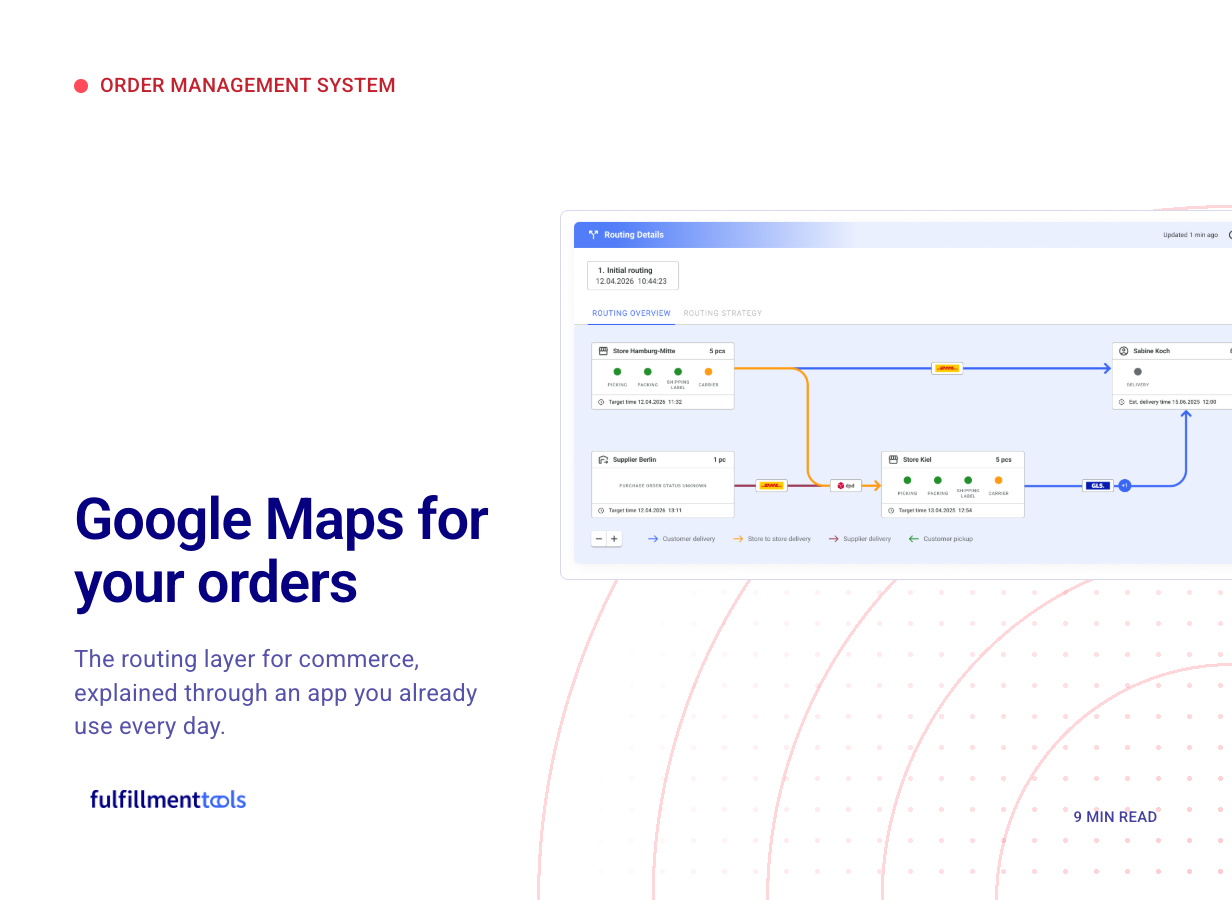Click 'Purchase order status unknown' text

(663, 486)
